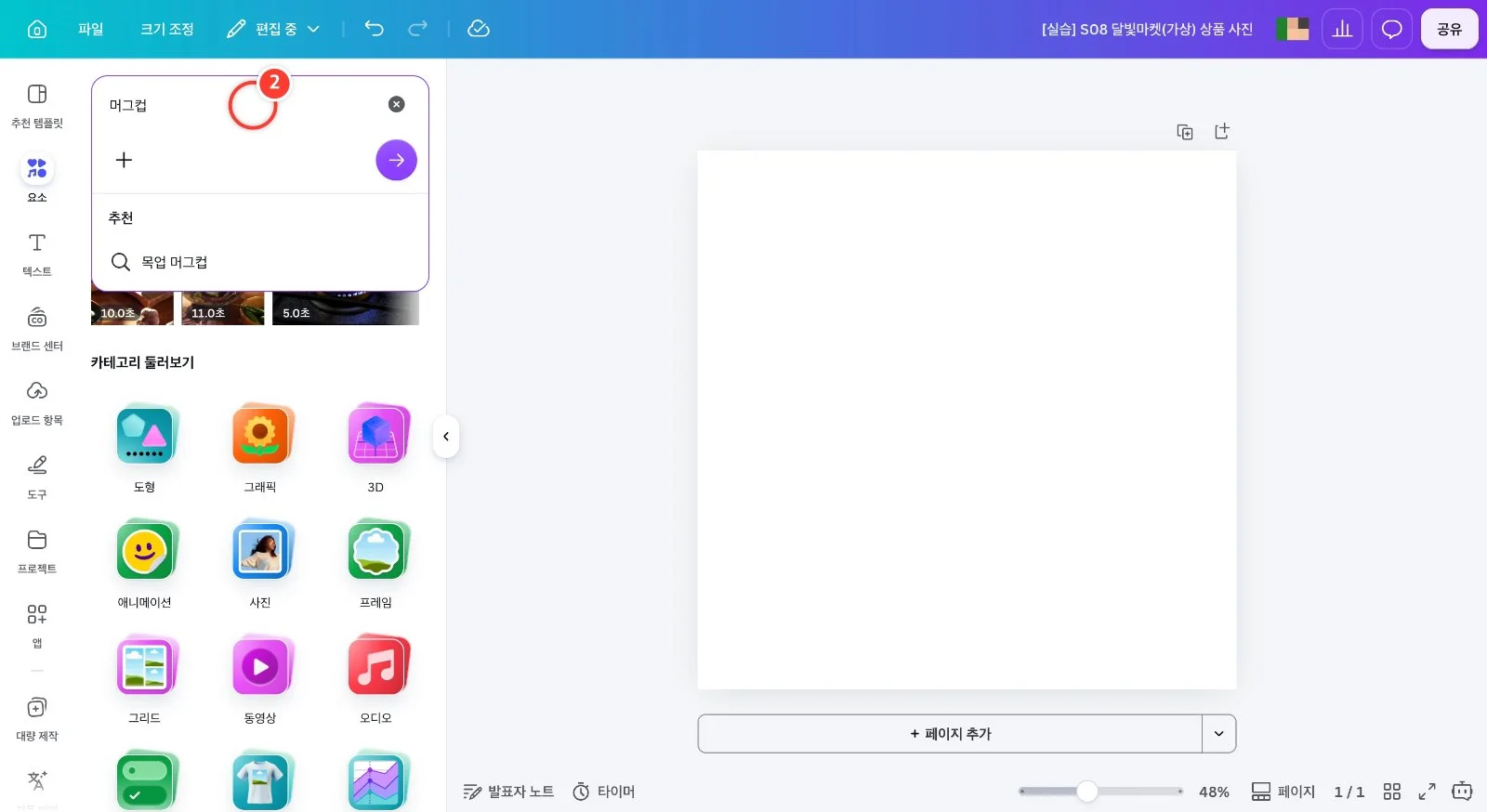Open the 도형 shapes category
1487x812 pixels.
144,448
